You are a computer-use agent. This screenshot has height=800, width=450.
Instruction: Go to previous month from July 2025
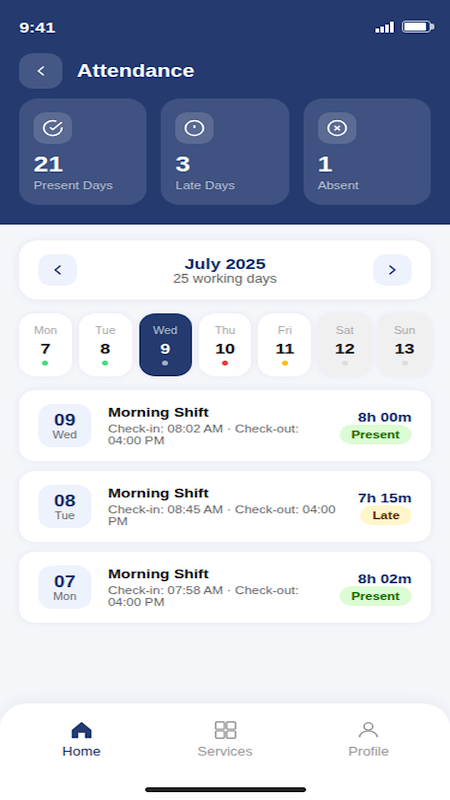coord(58,270)
